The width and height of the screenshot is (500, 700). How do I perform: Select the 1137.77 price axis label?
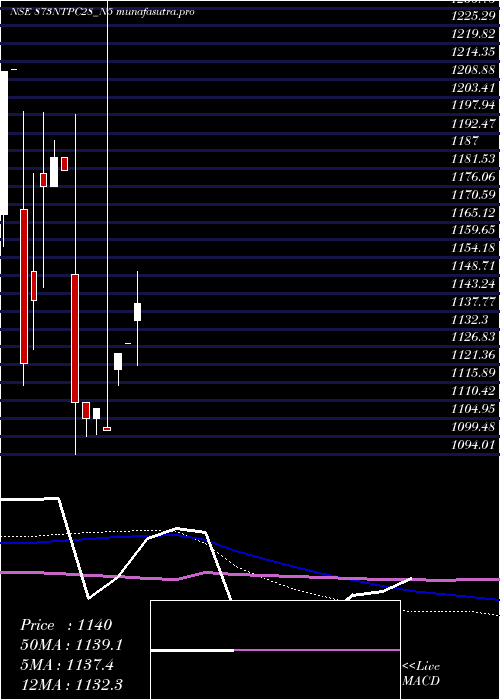coord(473,301)
